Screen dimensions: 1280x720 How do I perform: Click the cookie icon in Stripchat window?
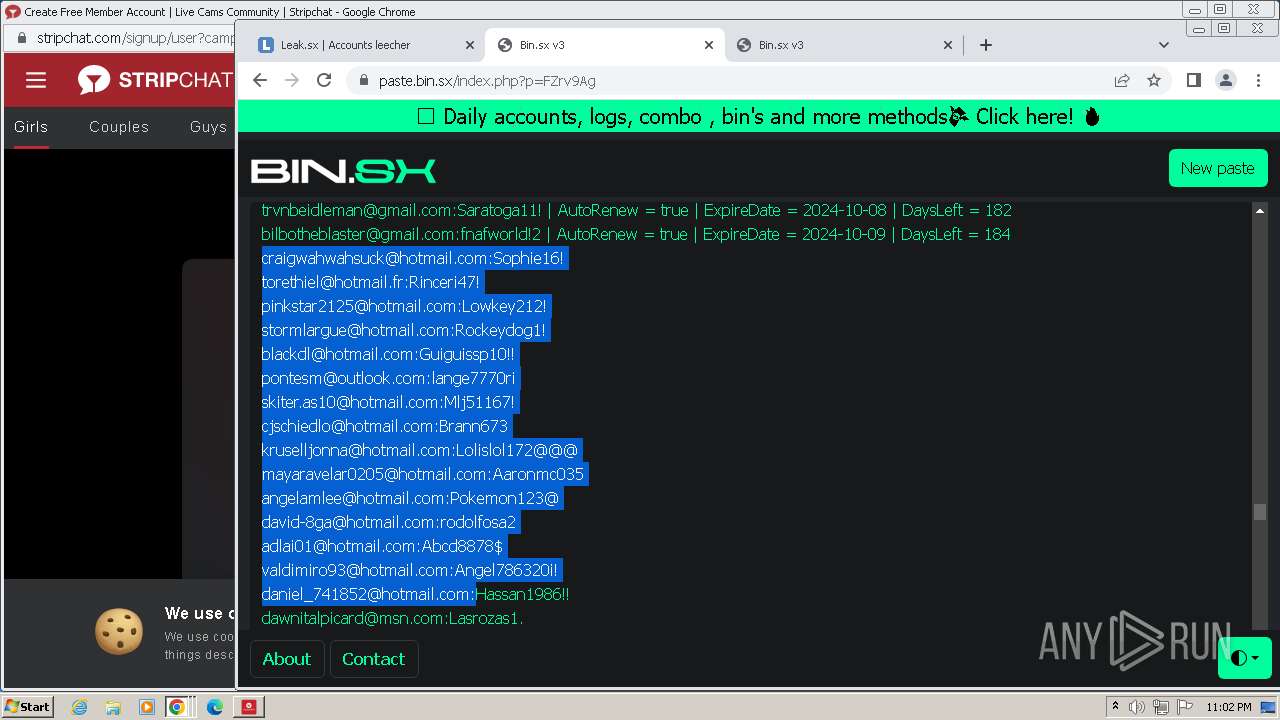click(x=119, y=631)
